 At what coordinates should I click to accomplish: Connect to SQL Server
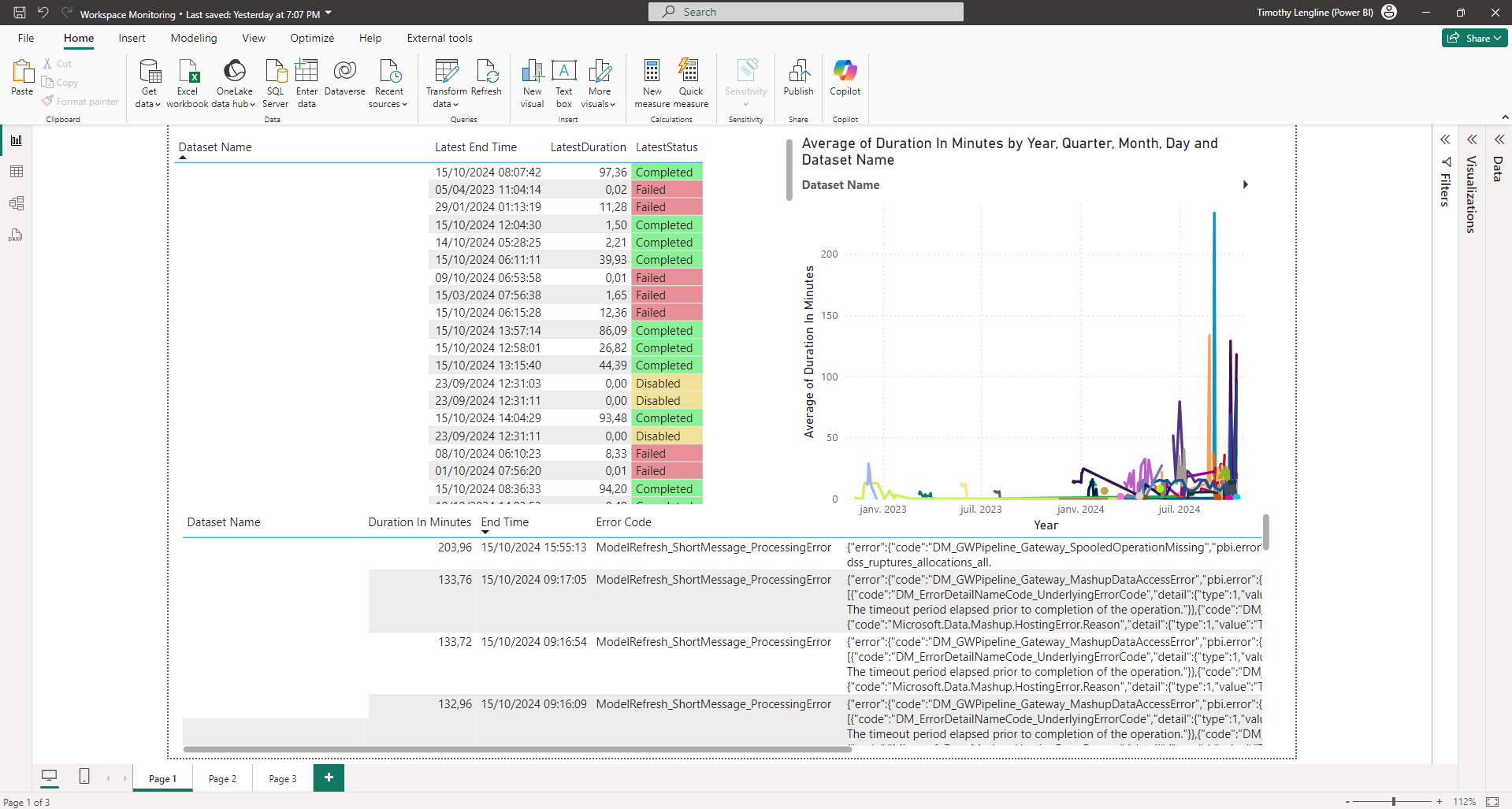coord(275,83)
